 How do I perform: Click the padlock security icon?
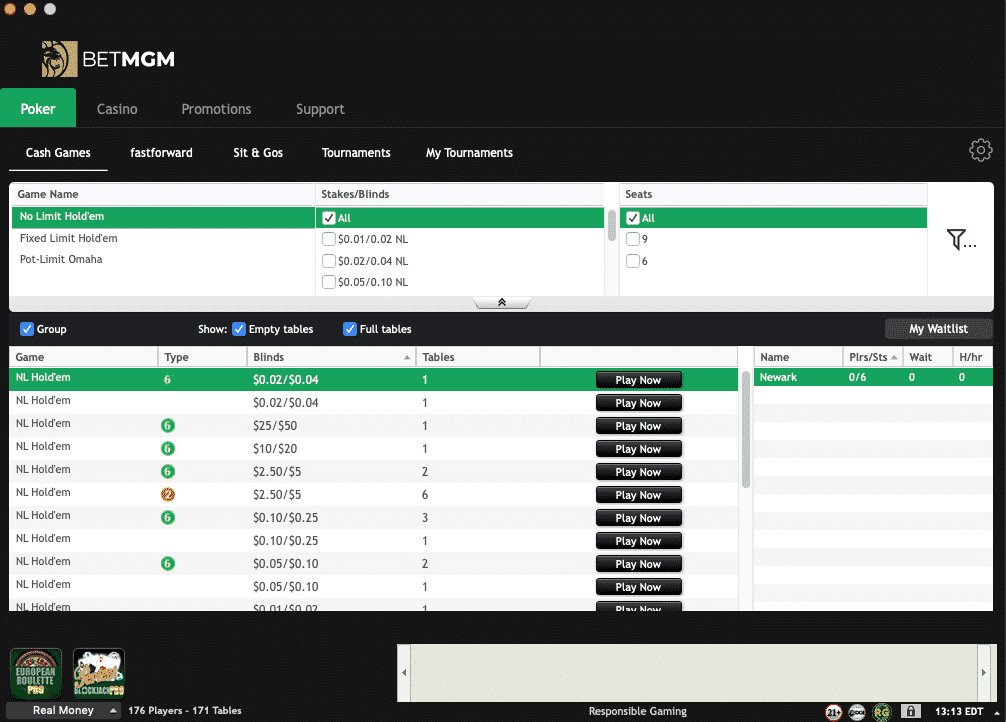[x=910, y=711]
